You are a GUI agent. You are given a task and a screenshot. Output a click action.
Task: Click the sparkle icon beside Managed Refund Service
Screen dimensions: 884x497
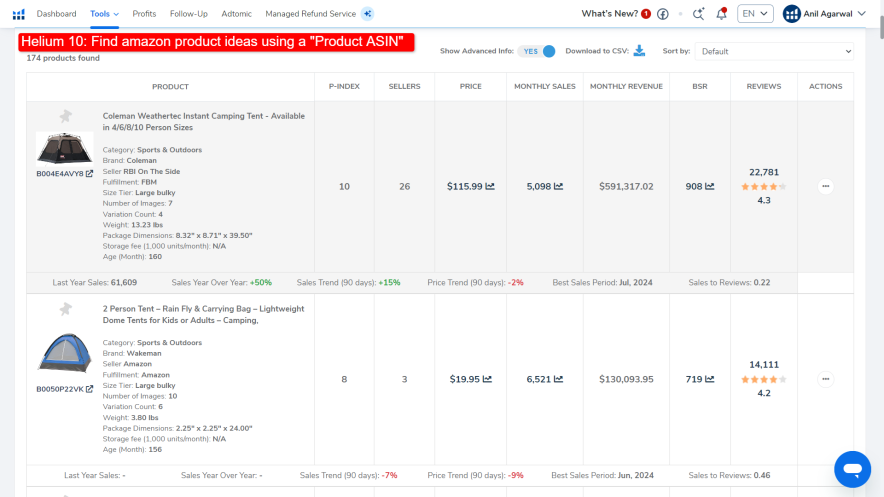pos(368,14)
